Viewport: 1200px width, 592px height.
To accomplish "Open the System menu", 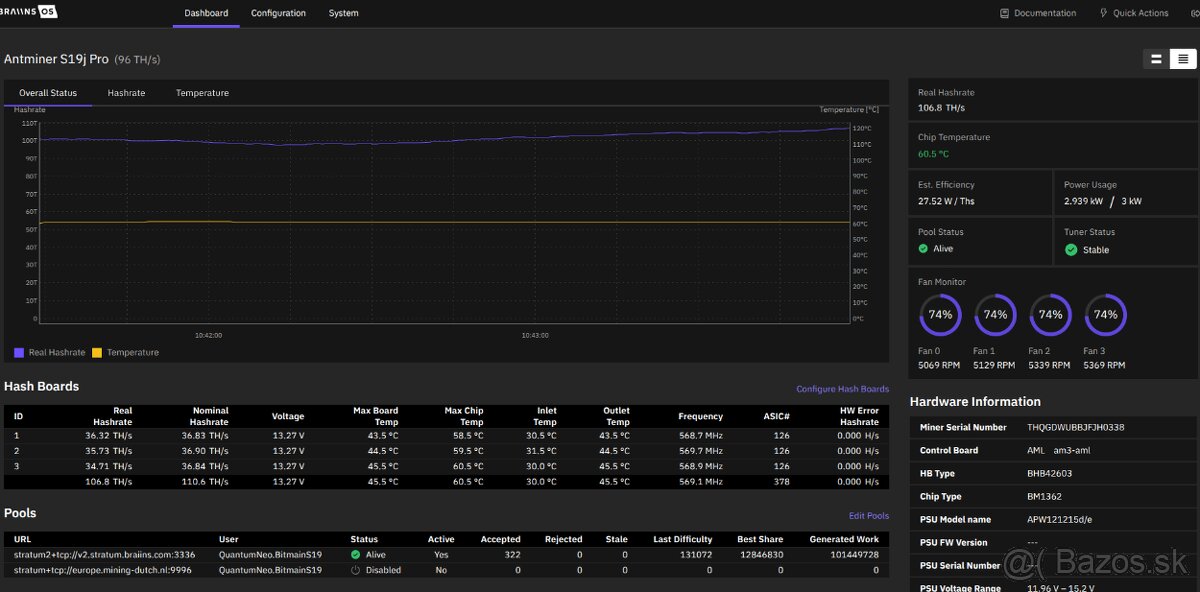I will tap(343, 13).
